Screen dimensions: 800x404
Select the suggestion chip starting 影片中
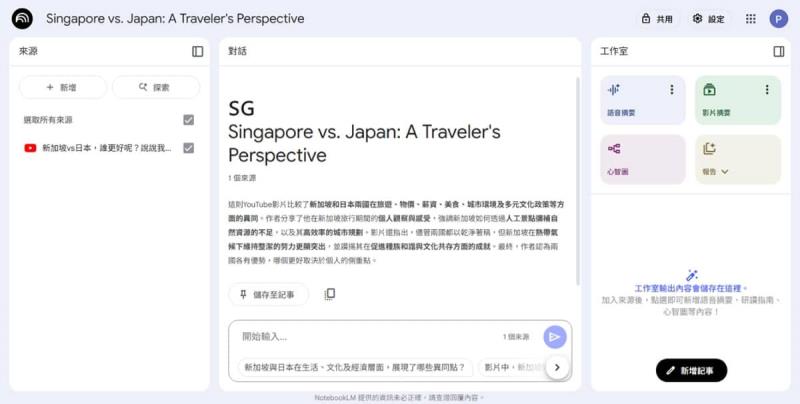pos(512,367)
